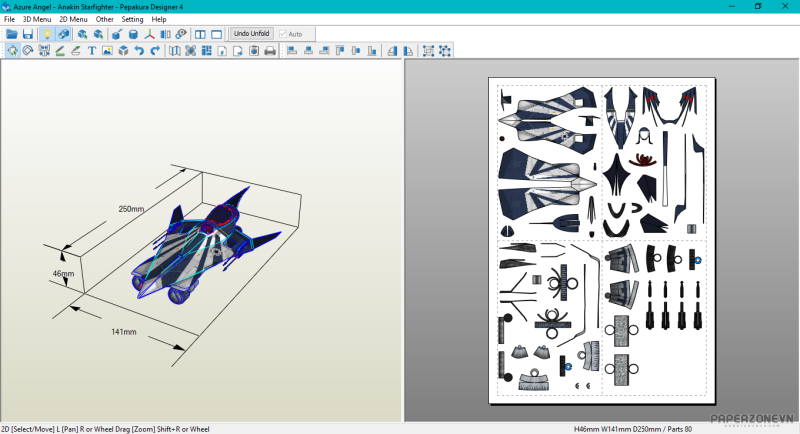Switch to single-pane window layout
800x434 pixels.
(216, 34)
